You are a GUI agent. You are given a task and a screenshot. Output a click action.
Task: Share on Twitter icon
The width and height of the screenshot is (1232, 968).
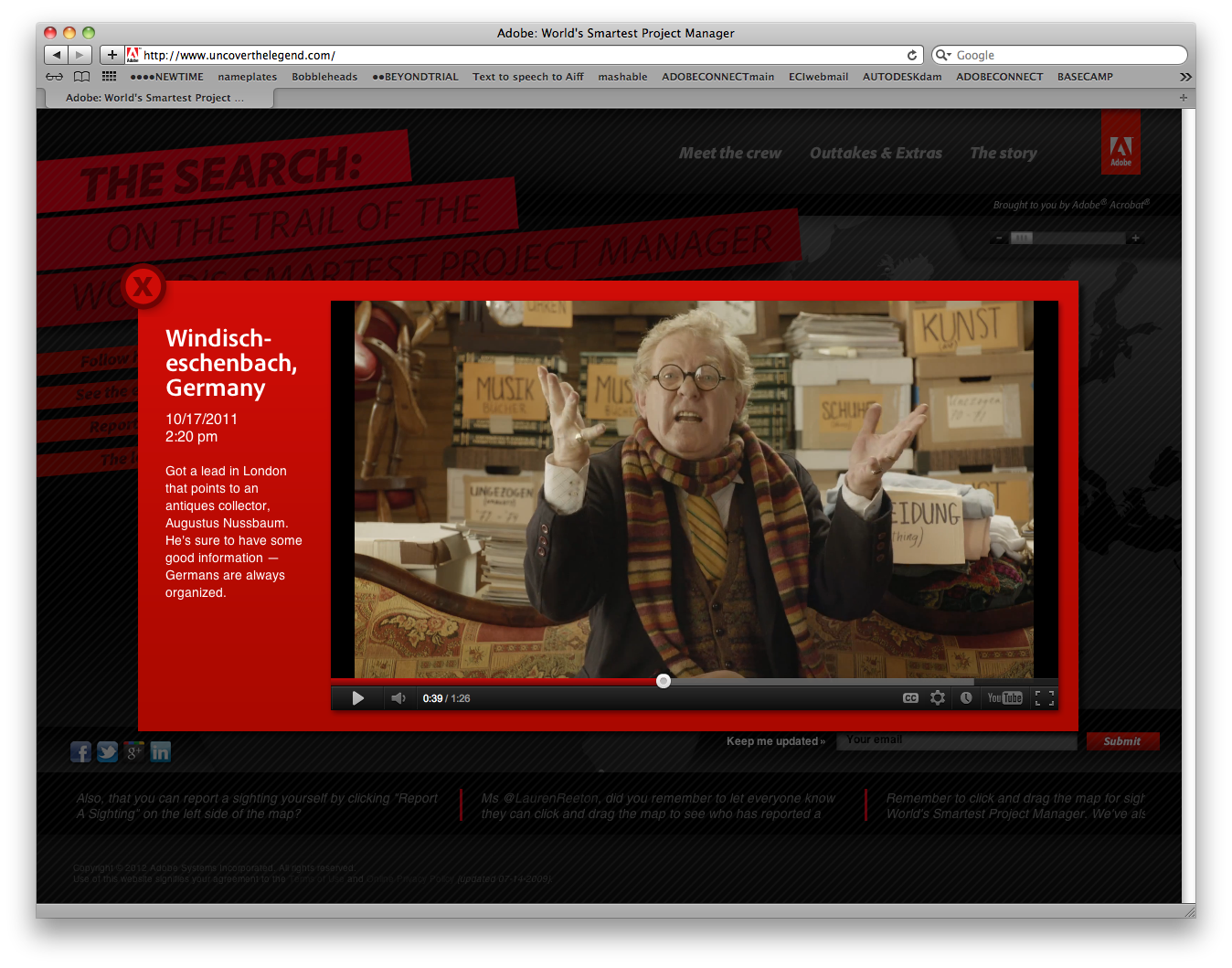tap(108, 752)
